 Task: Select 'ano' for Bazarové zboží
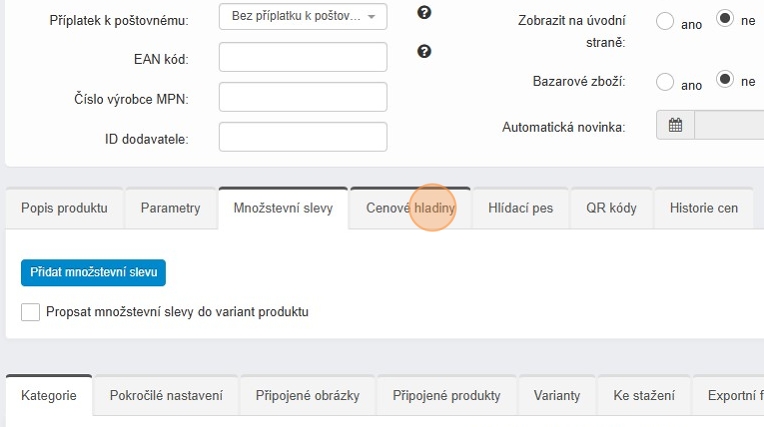tap(665, 82)
